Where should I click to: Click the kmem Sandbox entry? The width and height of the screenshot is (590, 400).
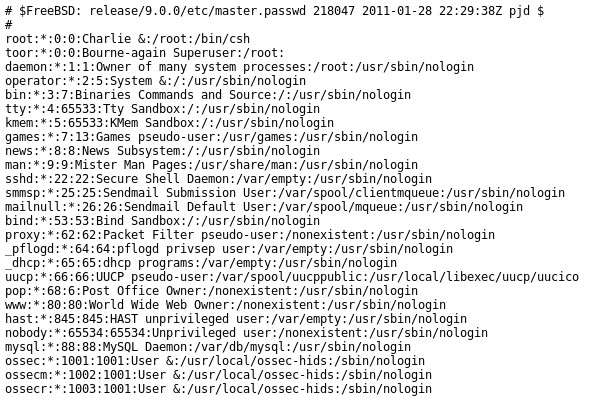(169, 123)
